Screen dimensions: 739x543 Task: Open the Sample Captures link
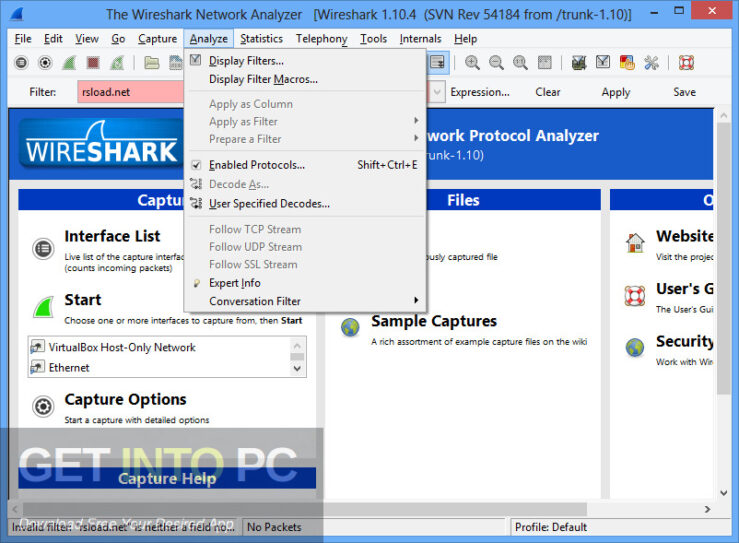tap(434, 321)
